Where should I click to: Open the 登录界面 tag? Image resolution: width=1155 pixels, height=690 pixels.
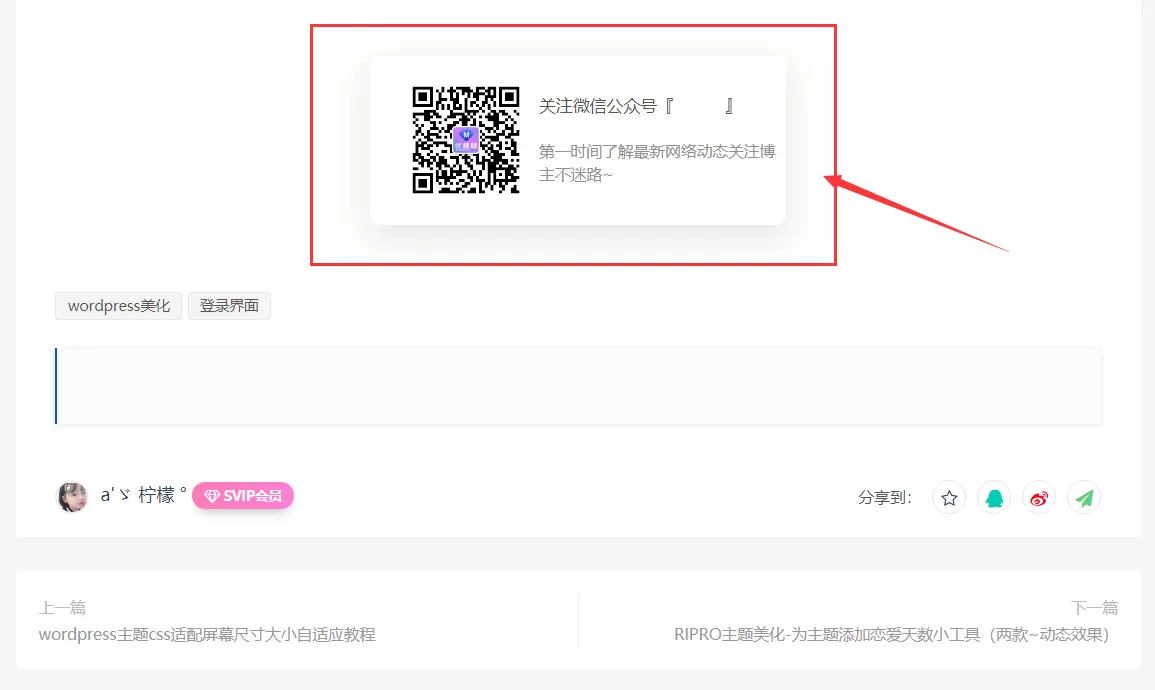[x=229, y=305]
